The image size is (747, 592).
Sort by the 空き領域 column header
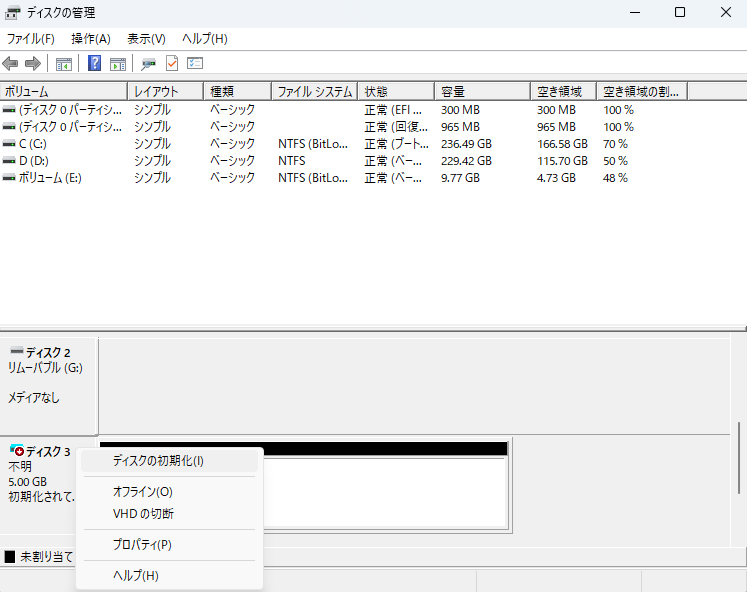click(564, 91)
